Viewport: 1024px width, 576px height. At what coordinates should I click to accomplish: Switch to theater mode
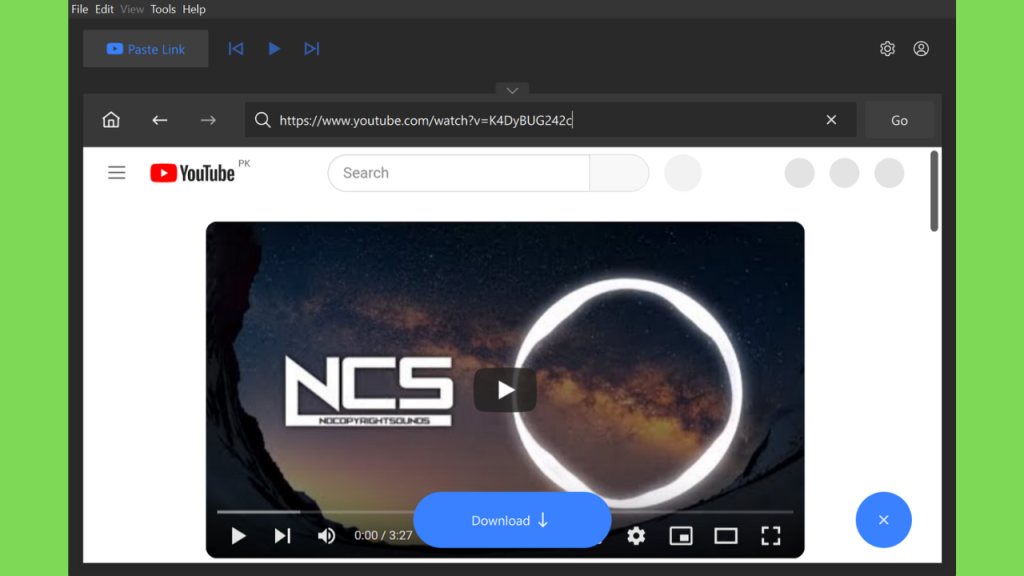(x=726, y=536)
